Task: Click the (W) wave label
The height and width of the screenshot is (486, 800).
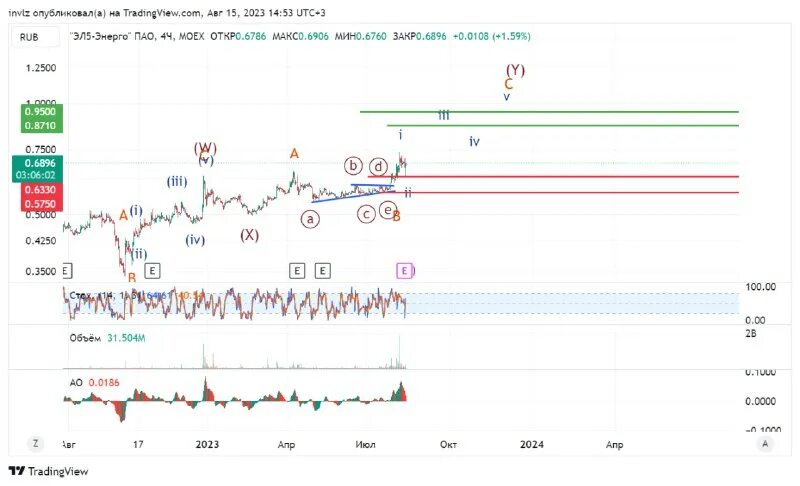Action: click(x=205, y=148)
